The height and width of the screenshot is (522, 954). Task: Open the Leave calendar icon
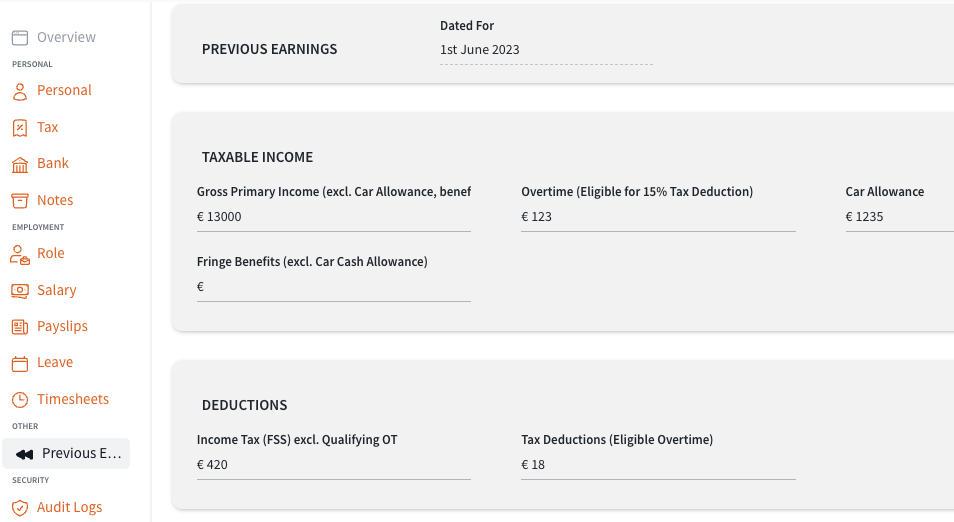point(20,364)
